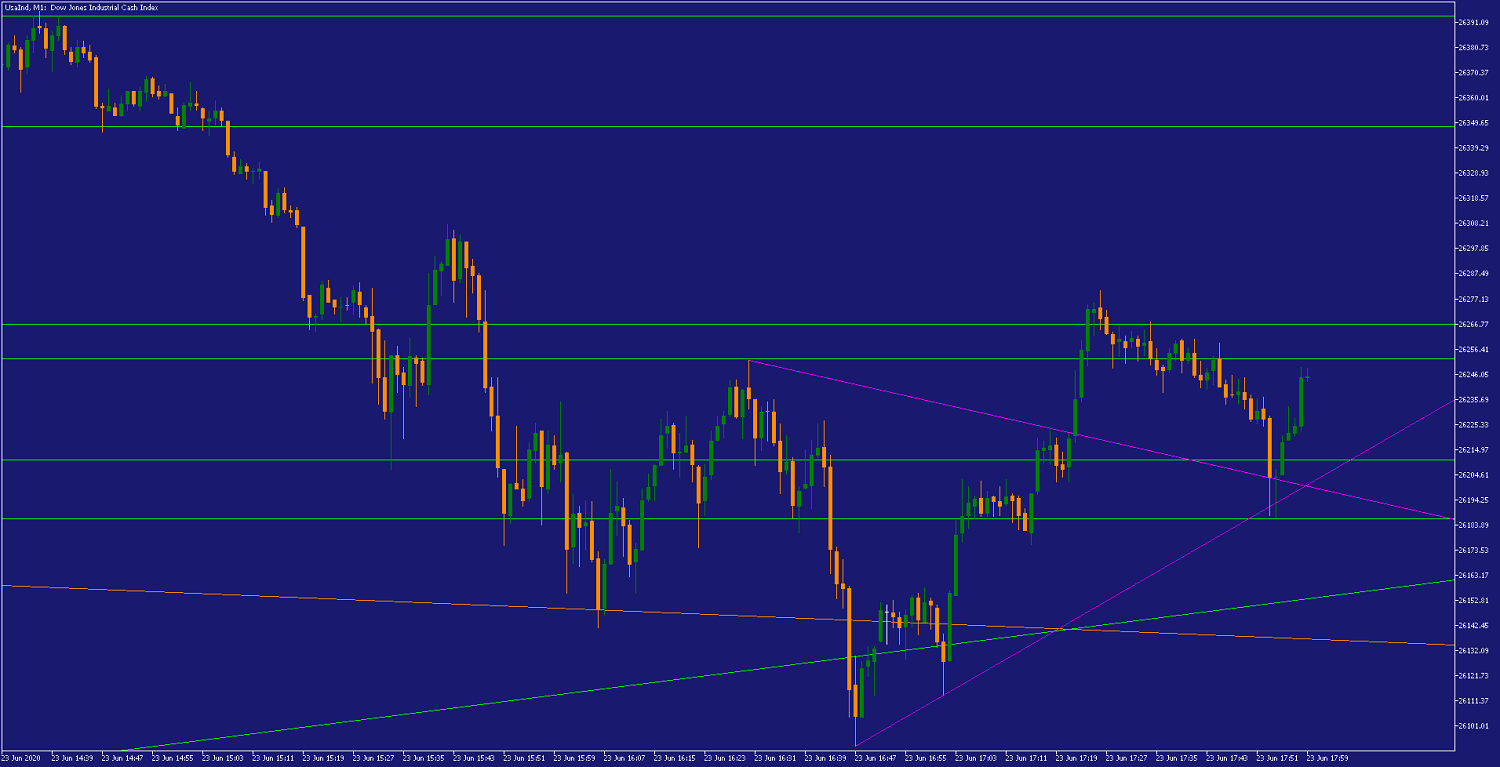This screenshot has width=1500, height=767.
Task: Select the 26111.37 price value
Action: coord(1473,701)
